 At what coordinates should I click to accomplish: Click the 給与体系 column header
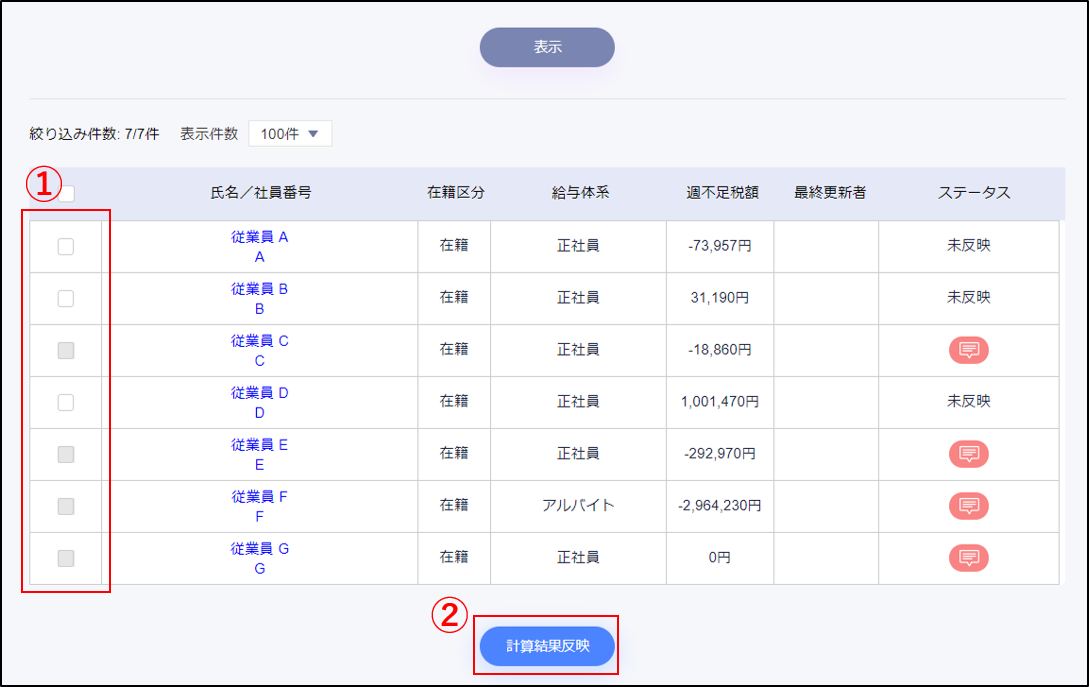pyautogui.click(x=580, y=193)
